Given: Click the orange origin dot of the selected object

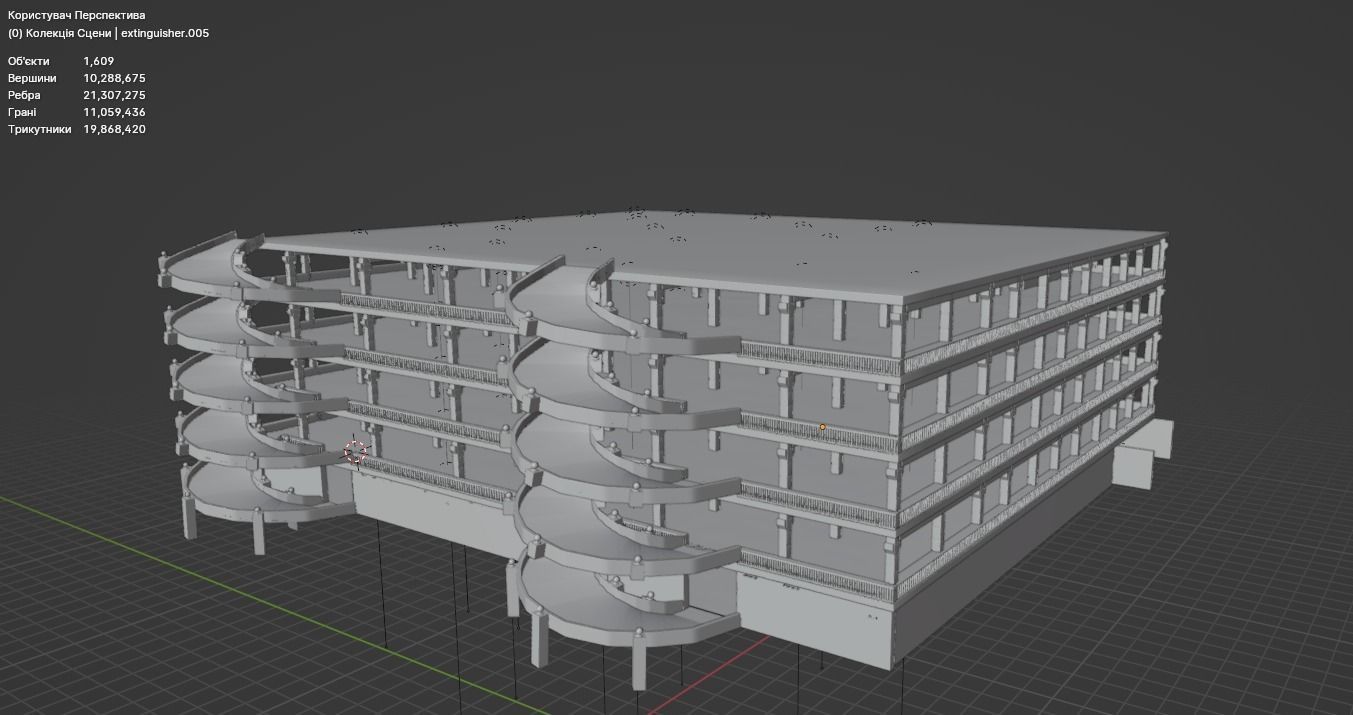Looking at the screenshot, I should tap(823, 427).
